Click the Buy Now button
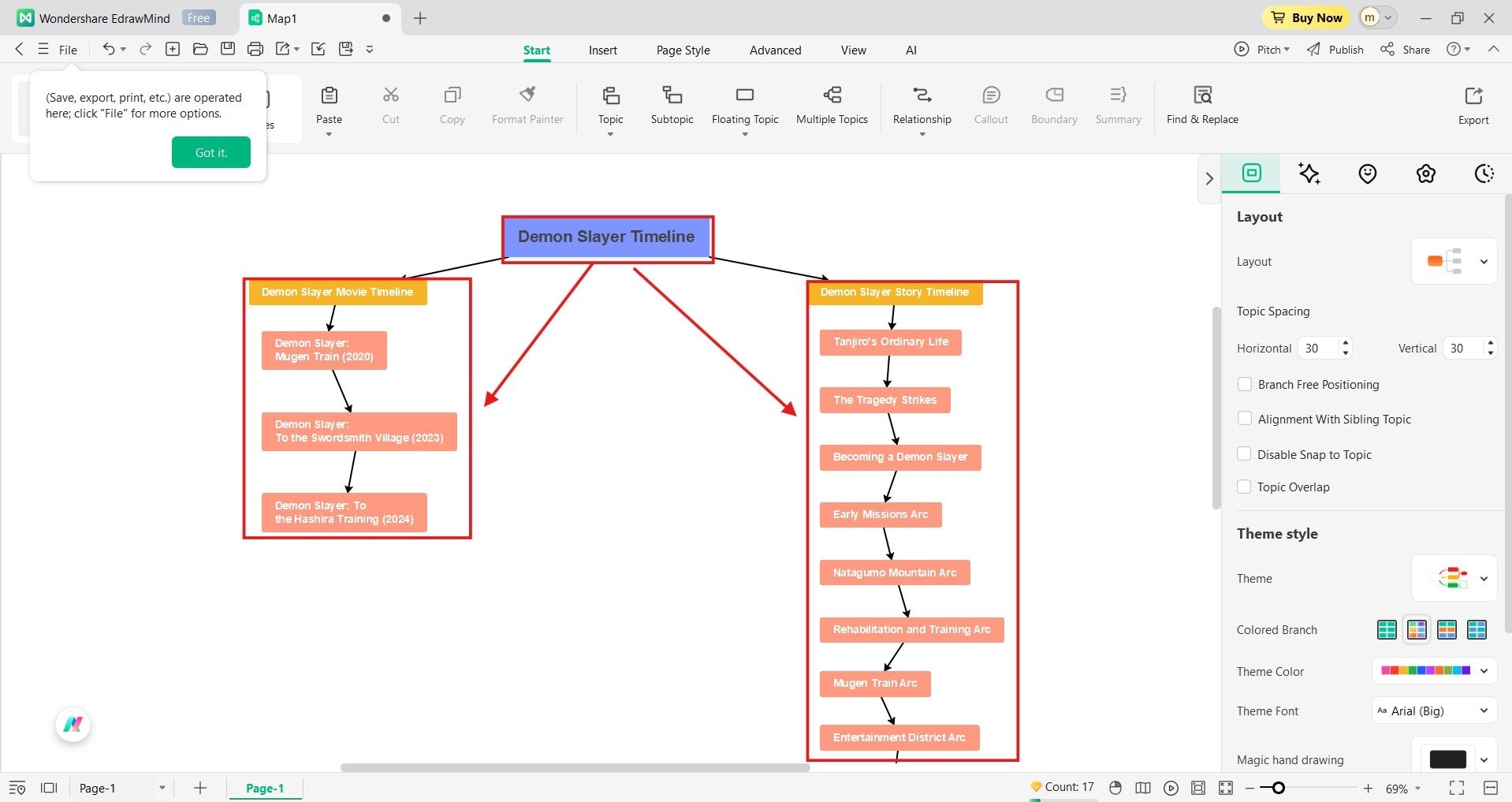1512x802 pixels. pos(1305,17)
